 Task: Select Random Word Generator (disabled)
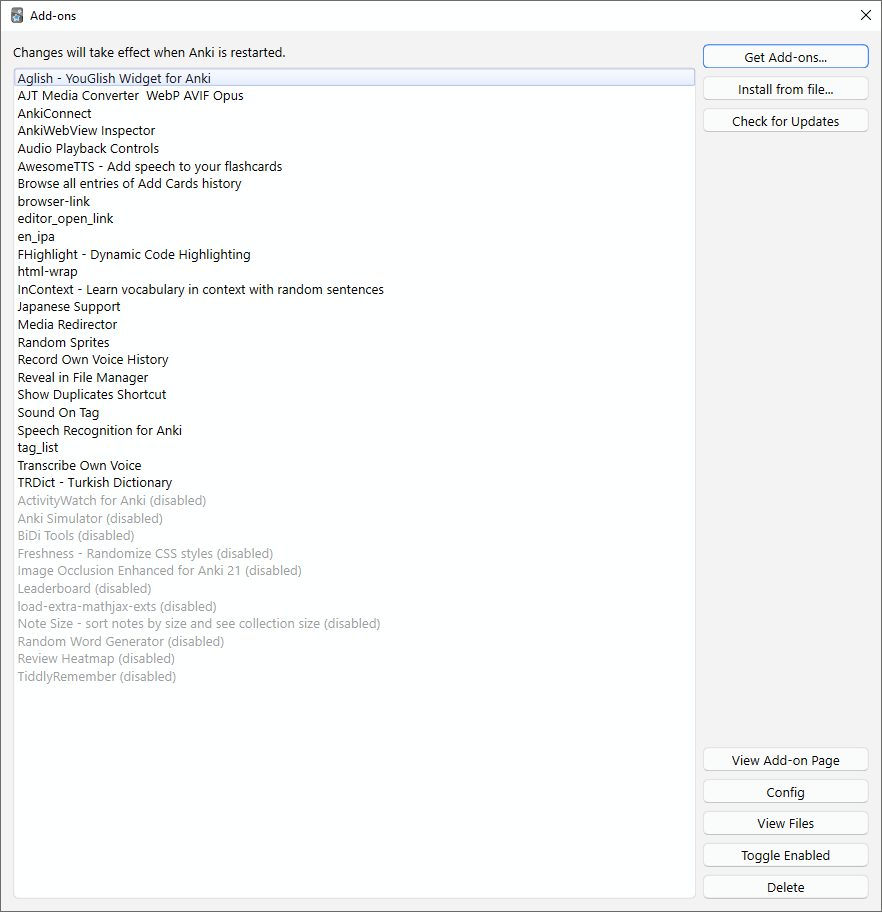coord(354,642)
